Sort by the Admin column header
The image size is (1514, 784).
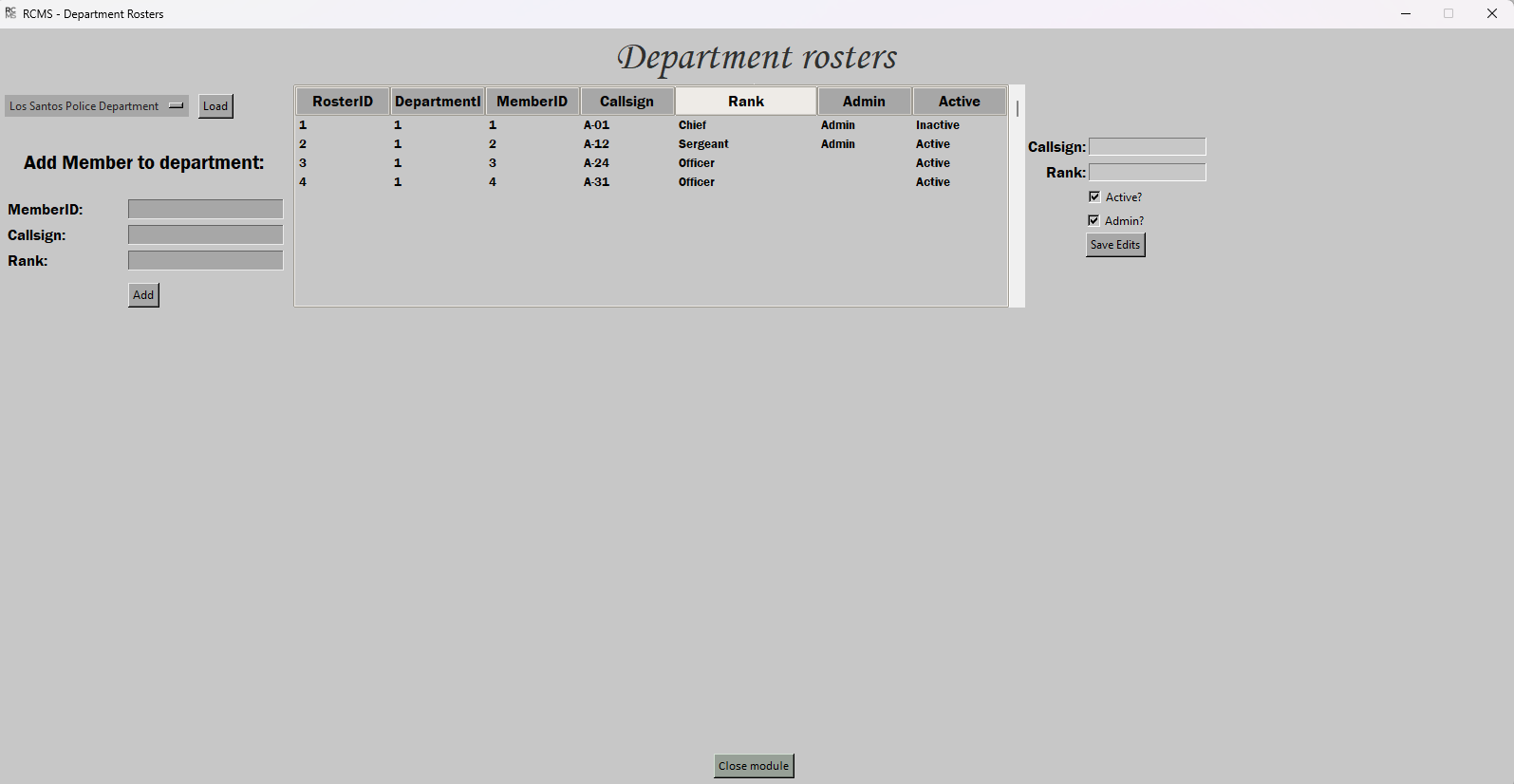pos(864,102)
